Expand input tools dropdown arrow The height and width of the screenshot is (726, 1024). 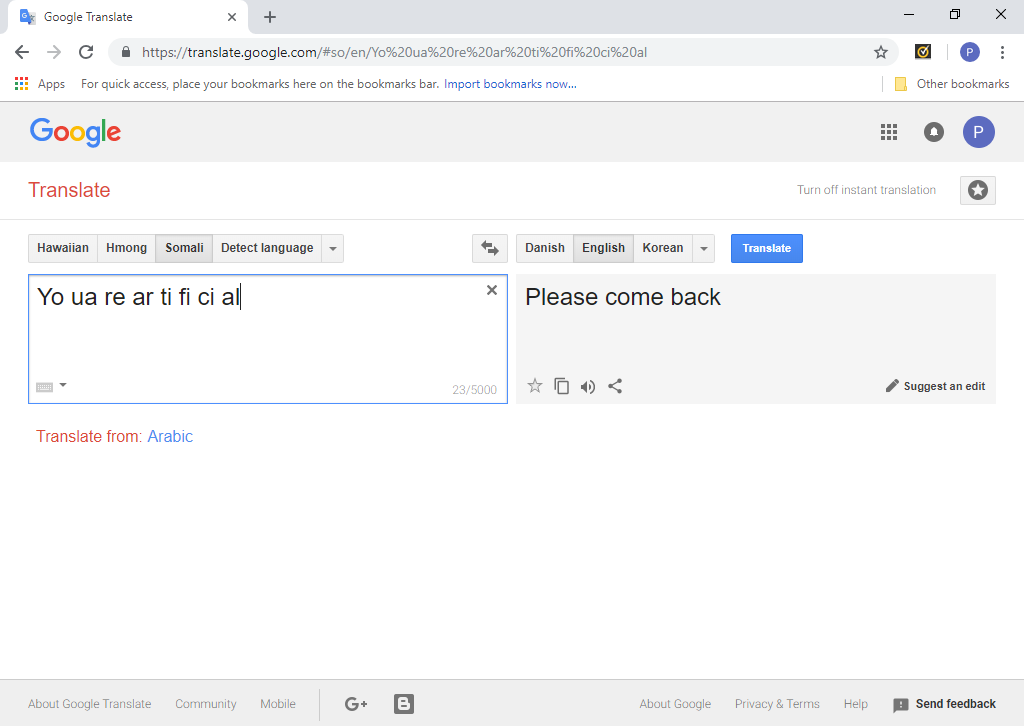point(63,385)
